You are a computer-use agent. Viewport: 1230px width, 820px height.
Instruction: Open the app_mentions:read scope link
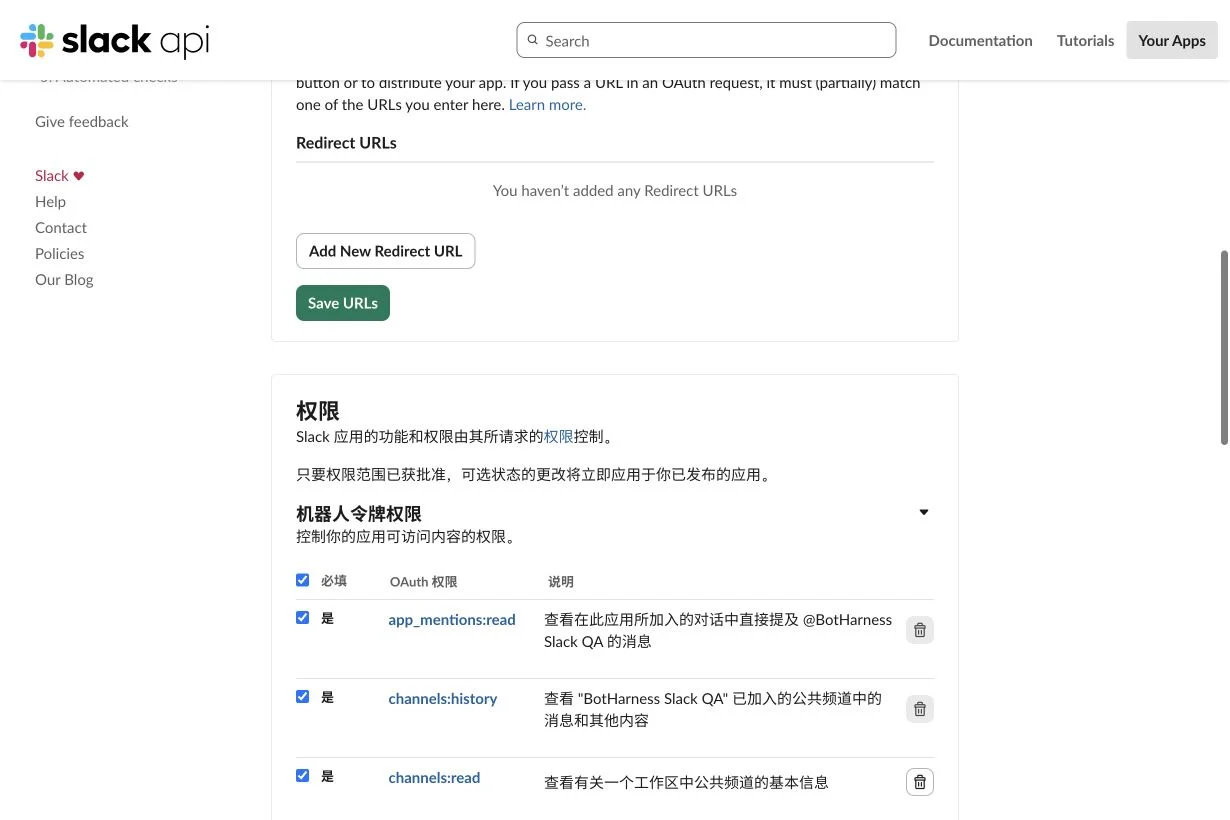pos(452,620)
